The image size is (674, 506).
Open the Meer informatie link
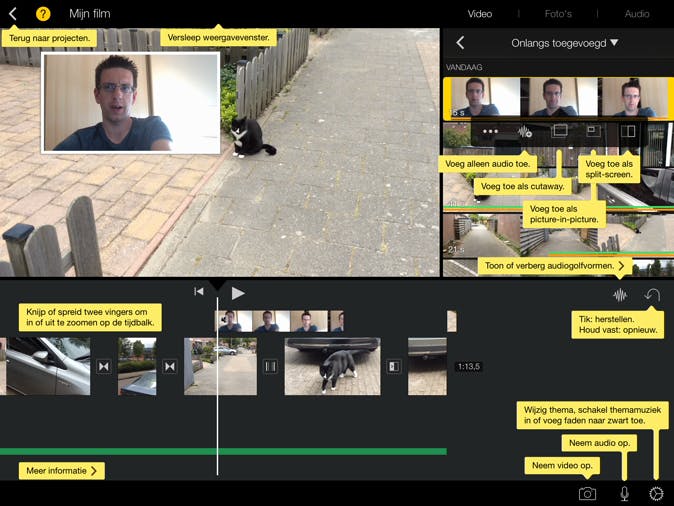pyautogui.click(x=61, y=471)
